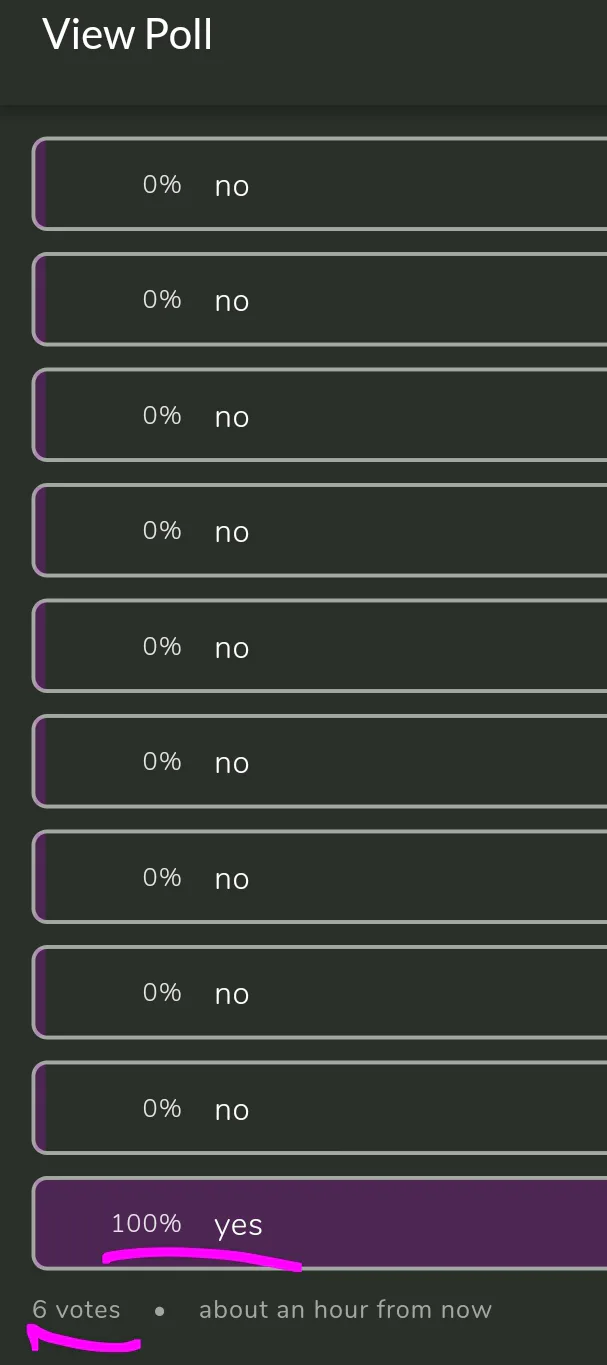Pick the last "no" option above yes

(320, 1108)
